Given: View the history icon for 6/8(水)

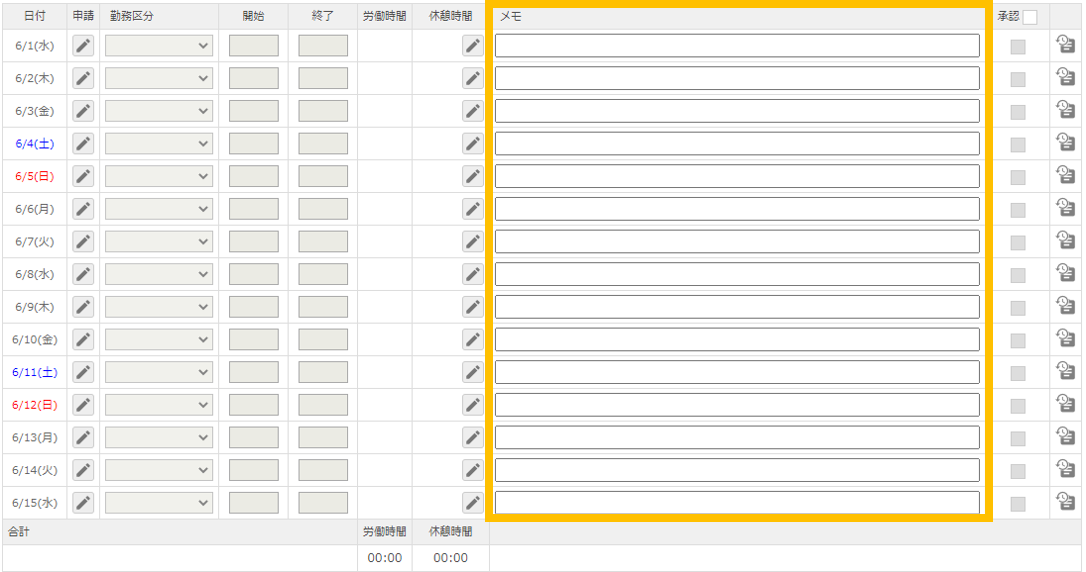Looking at the screenshot, I should tap(1066, 274).
